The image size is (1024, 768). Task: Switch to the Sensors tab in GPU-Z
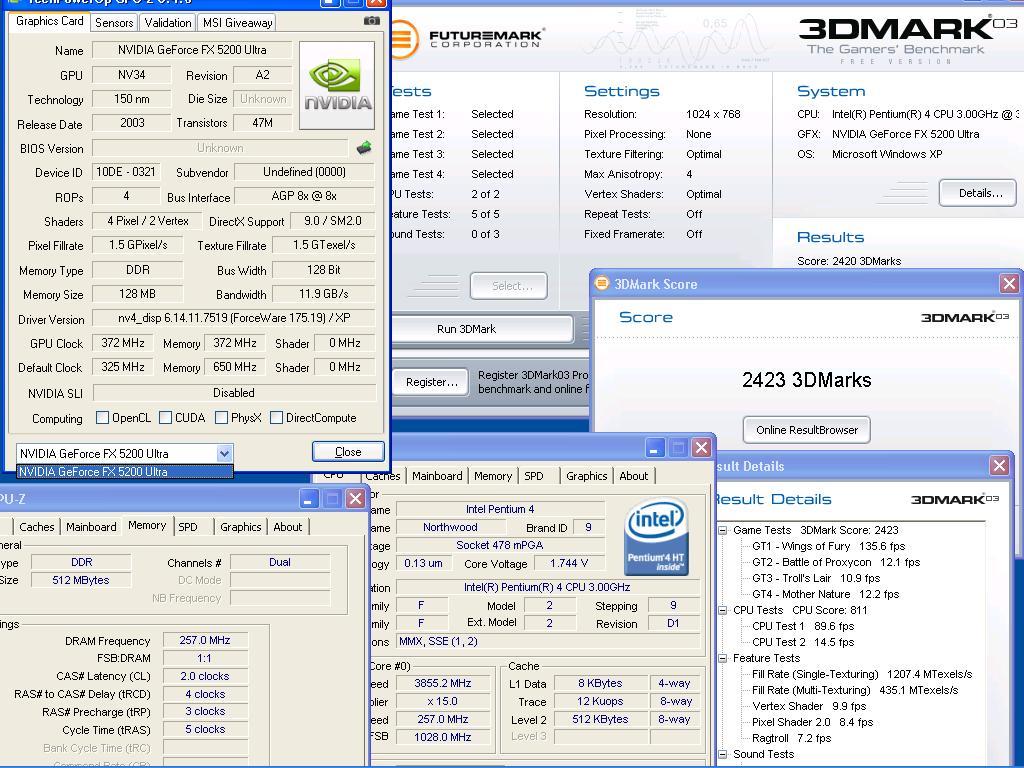point(114,23)
